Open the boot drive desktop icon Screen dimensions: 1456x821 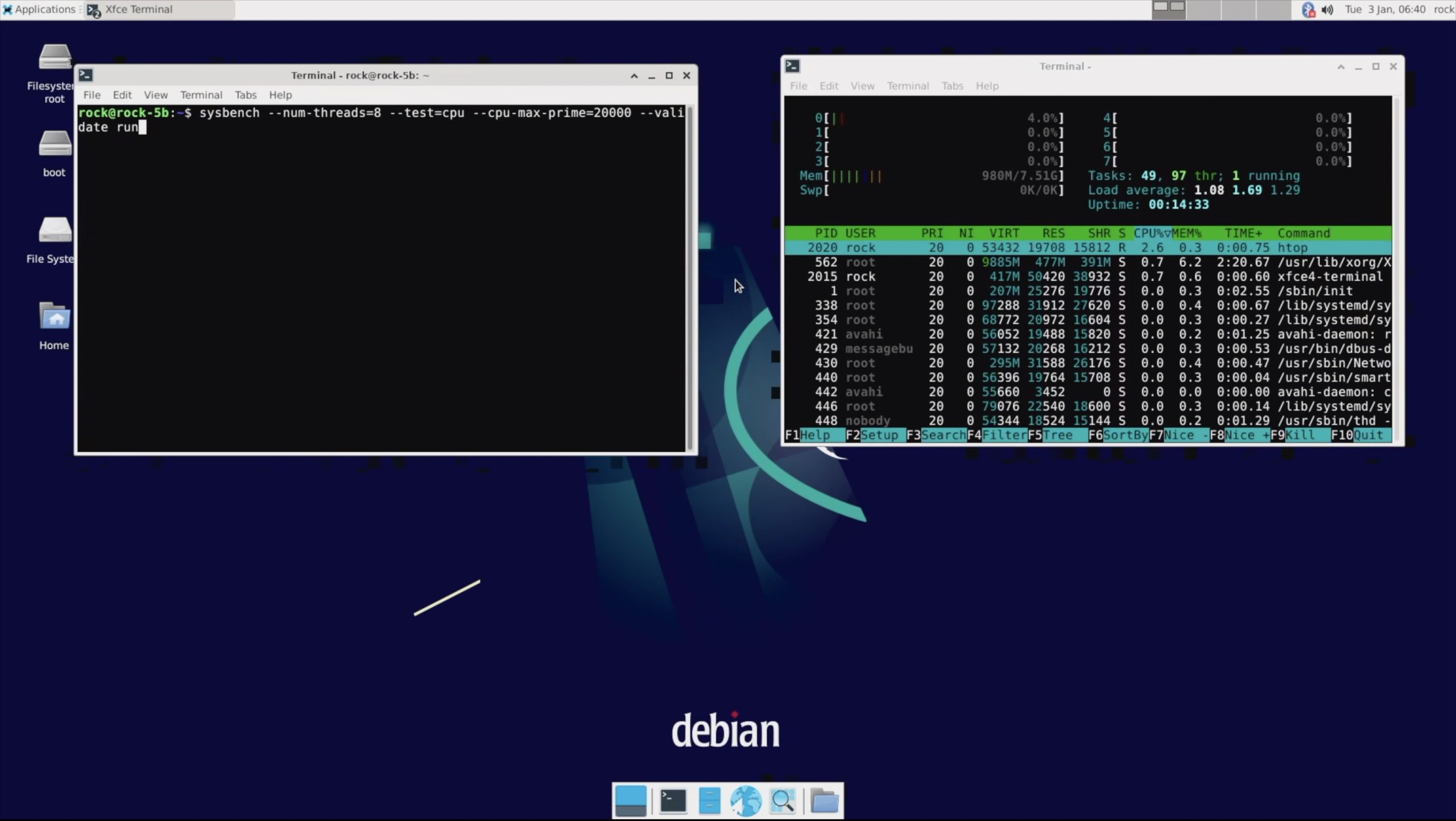point(55,145)
